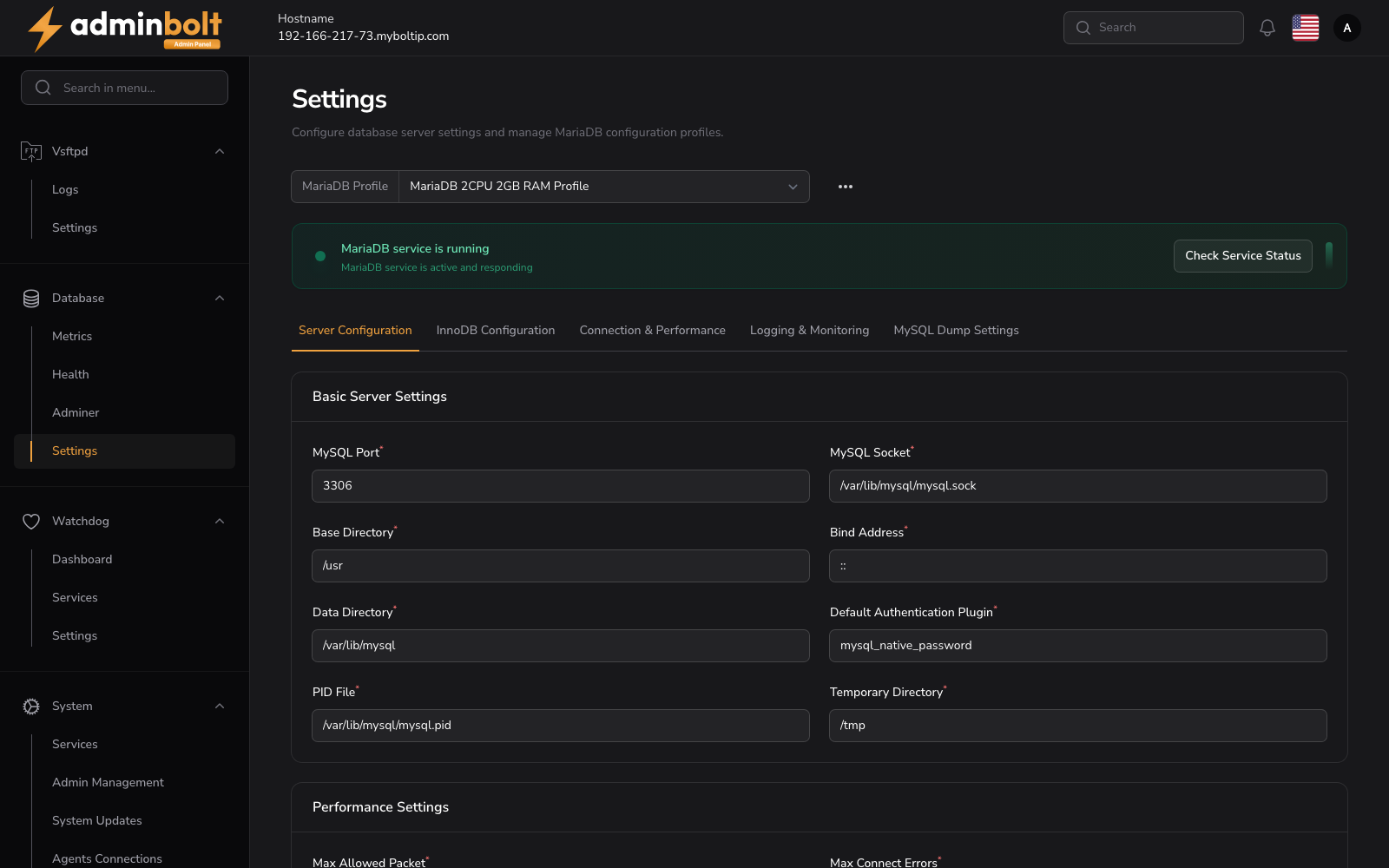Open Database Metrics page
The height and width of the screenshot is (868, 1389).
coord(72,336)
